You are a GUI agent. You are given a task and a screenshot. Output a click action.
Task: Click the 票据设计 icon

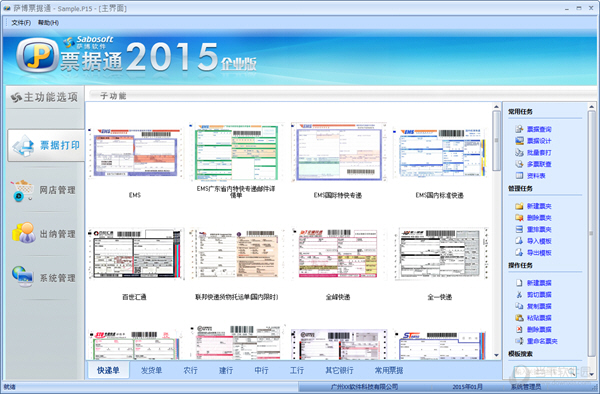pos(519,141)
